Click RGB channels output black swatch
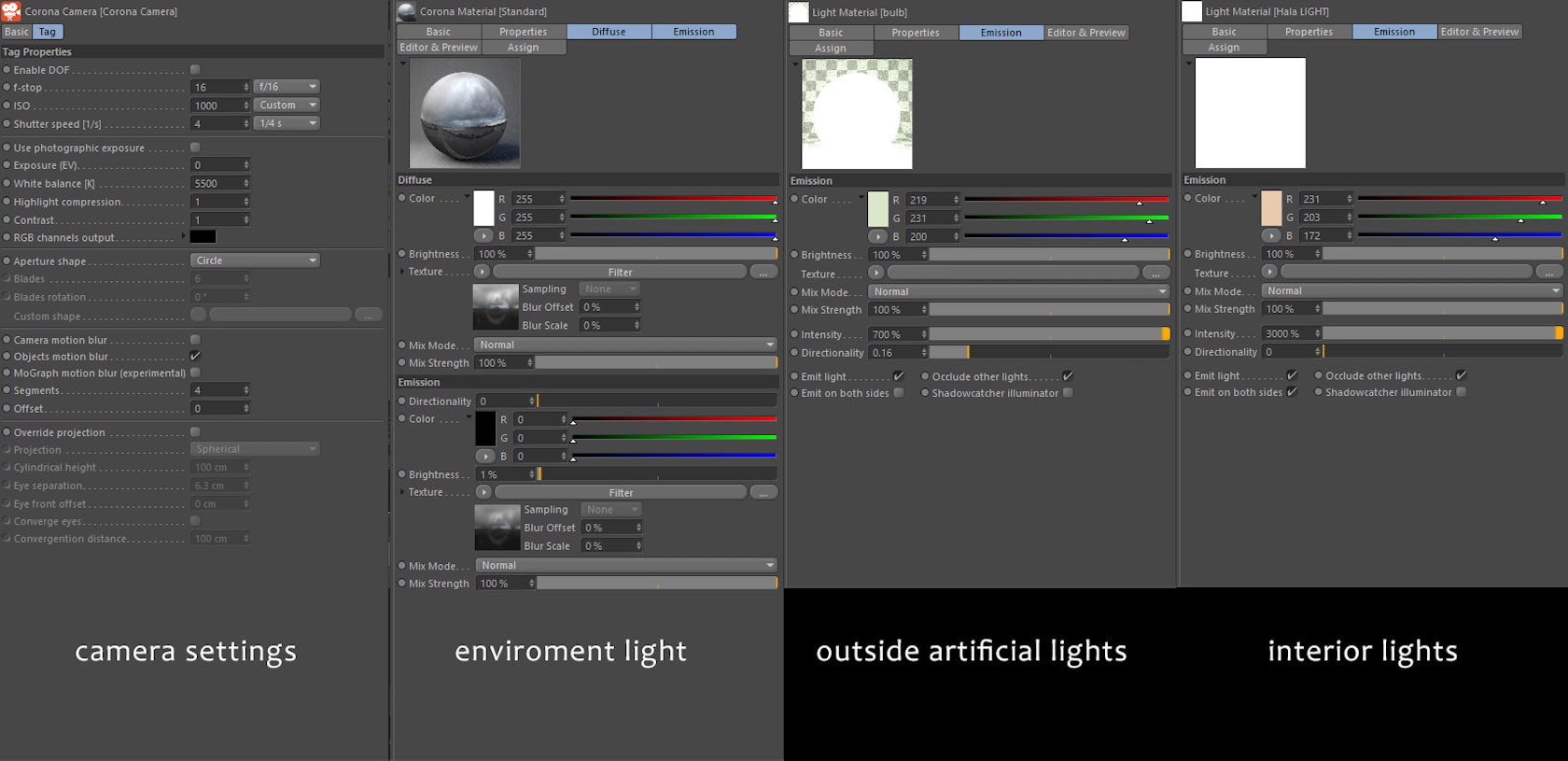The height and width of the screenshot is (761, 1568). (x=203, y=237)
